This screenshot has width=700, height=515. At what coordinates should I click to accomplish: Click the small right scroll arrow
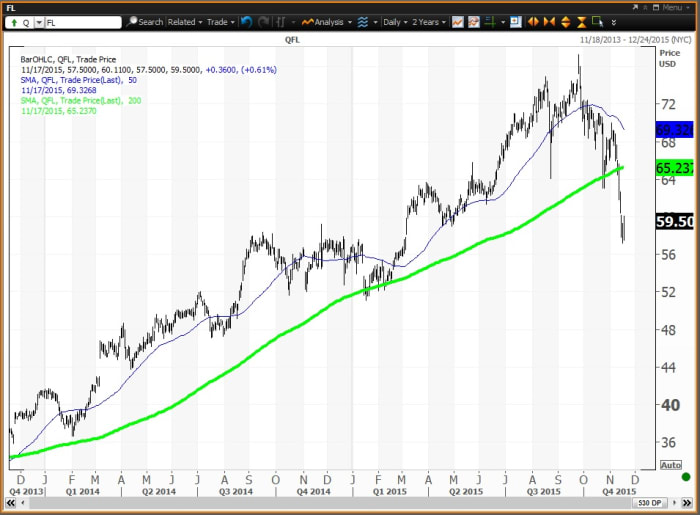674,503
